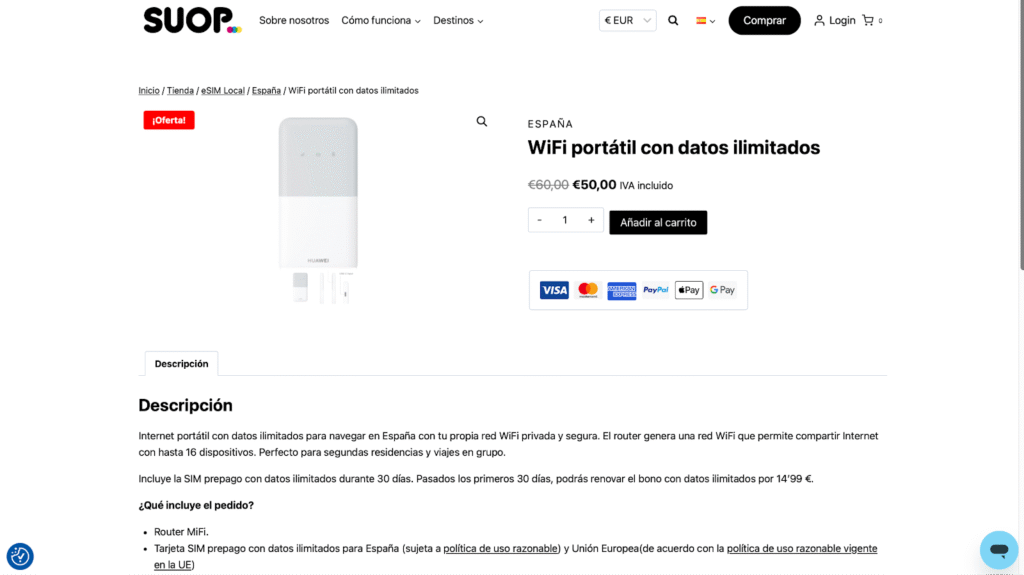Expand the Spanish flag language selector

point(706,20)
